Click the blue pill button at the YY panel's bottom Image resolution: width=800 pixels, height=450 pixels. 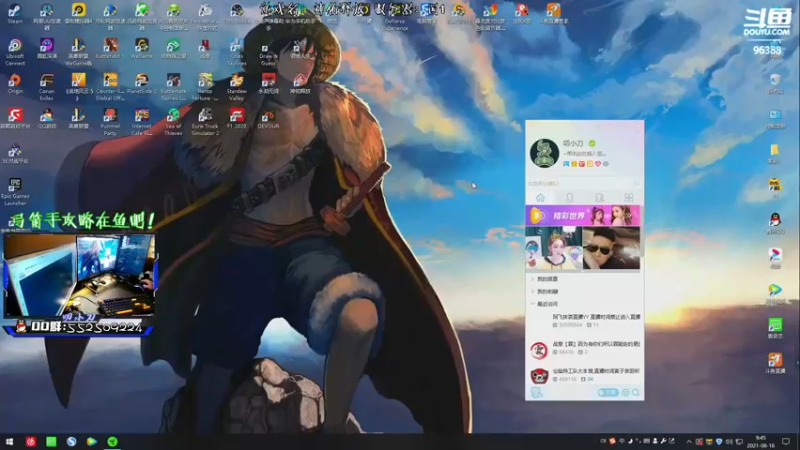(x=608, y=392)
